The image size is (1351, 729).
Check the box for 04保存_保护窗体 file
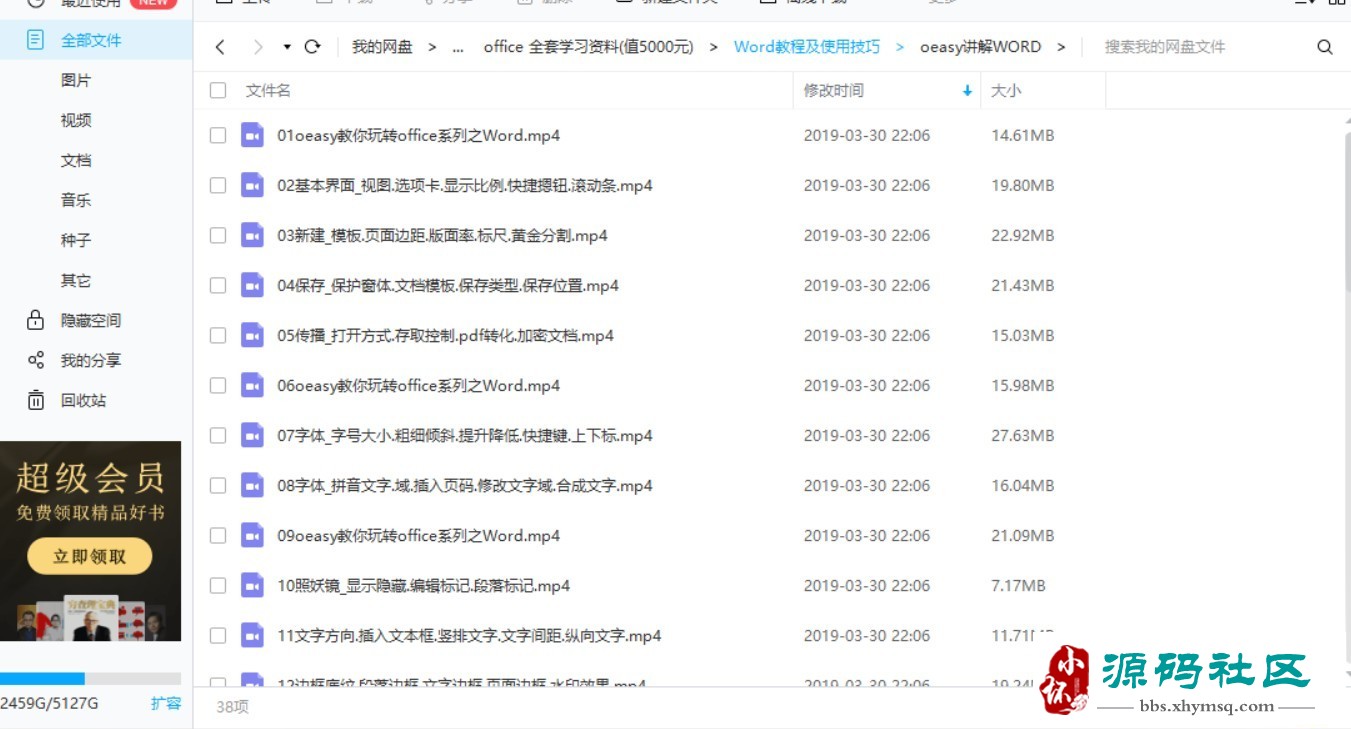pyautogui.click(x=218, y=285)
